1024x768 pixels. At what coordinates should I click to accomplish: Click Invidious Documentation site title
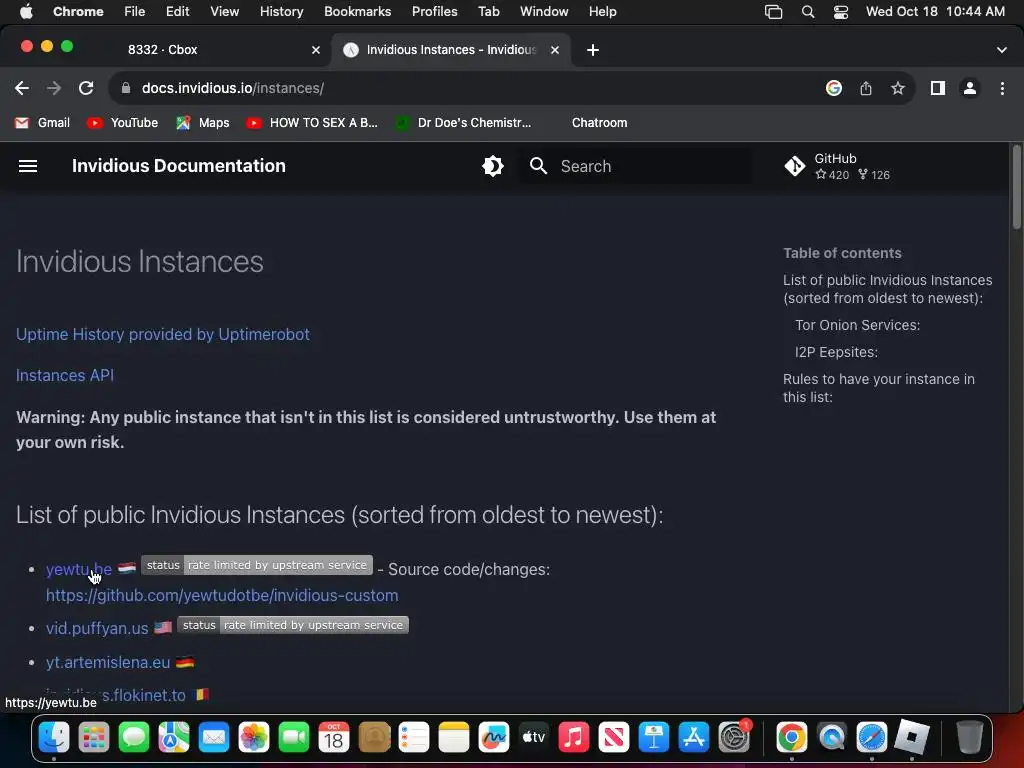[178, 166]
